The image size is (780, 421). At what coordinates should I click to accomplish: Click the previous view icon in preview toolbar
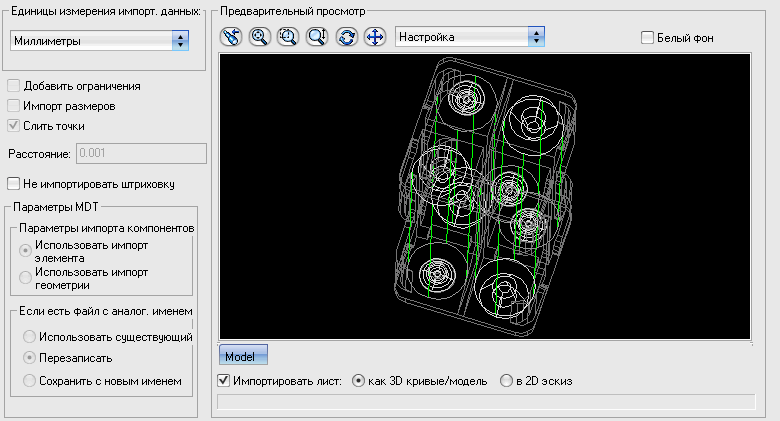[x=231, y=37]
